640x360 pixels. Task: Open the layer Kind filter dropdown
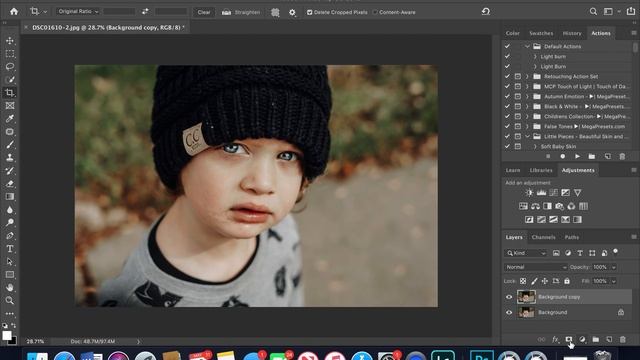pos(525,253)
